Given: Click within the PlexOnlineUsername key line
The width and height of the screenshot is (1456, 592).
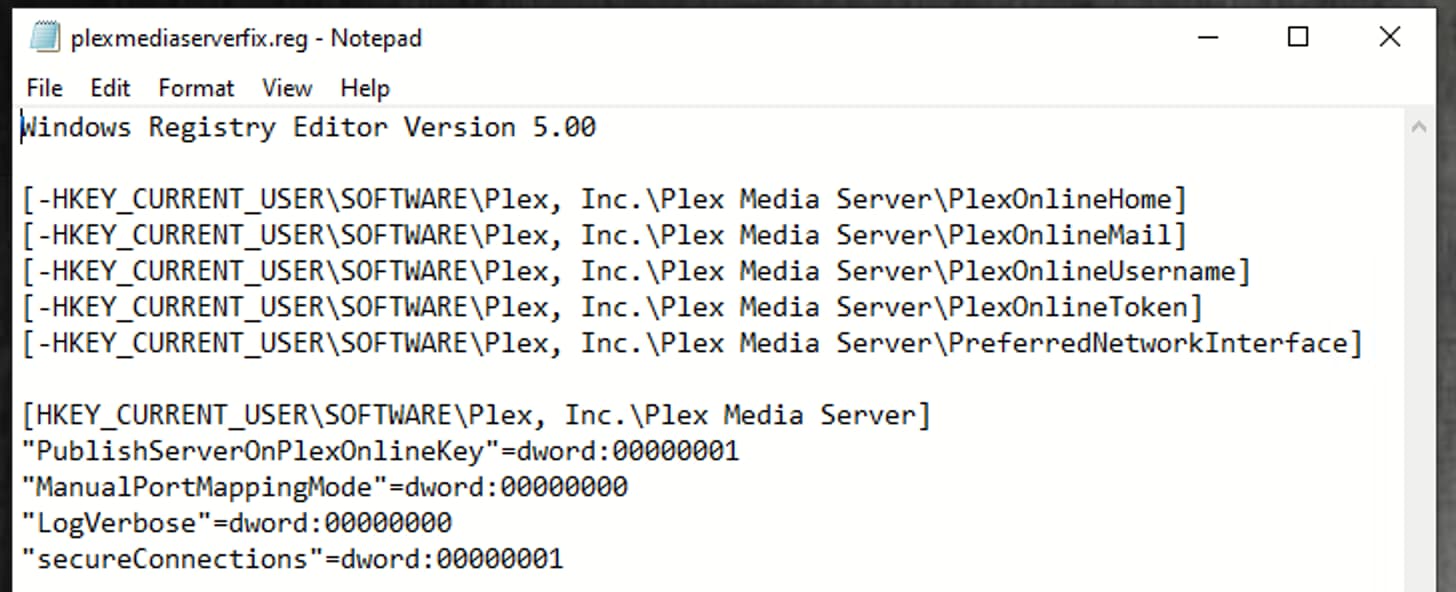Looking at the screenshot, I should click(636, 271).
